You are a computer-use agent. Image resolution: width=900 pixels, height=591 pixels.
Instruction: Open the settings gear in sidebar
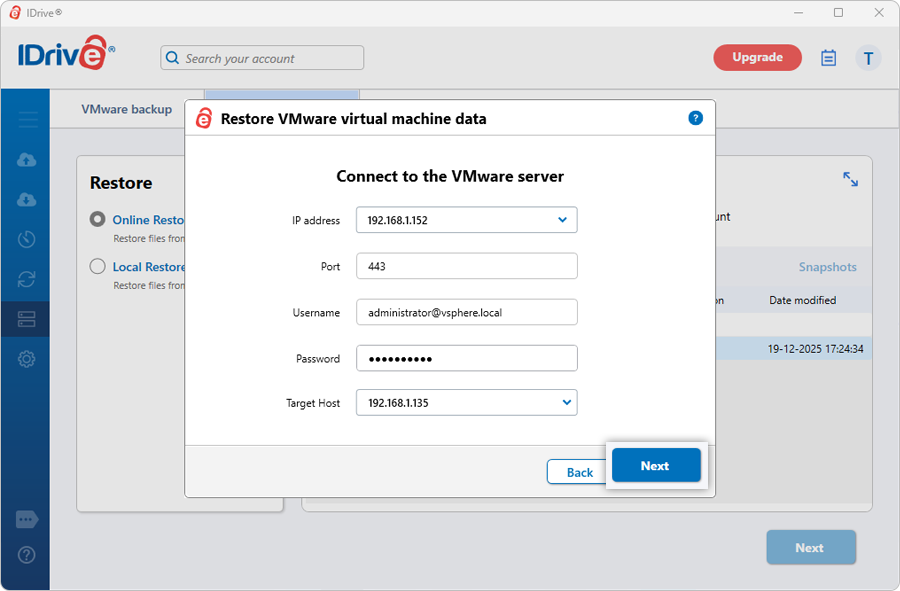[x=27, y=359]
